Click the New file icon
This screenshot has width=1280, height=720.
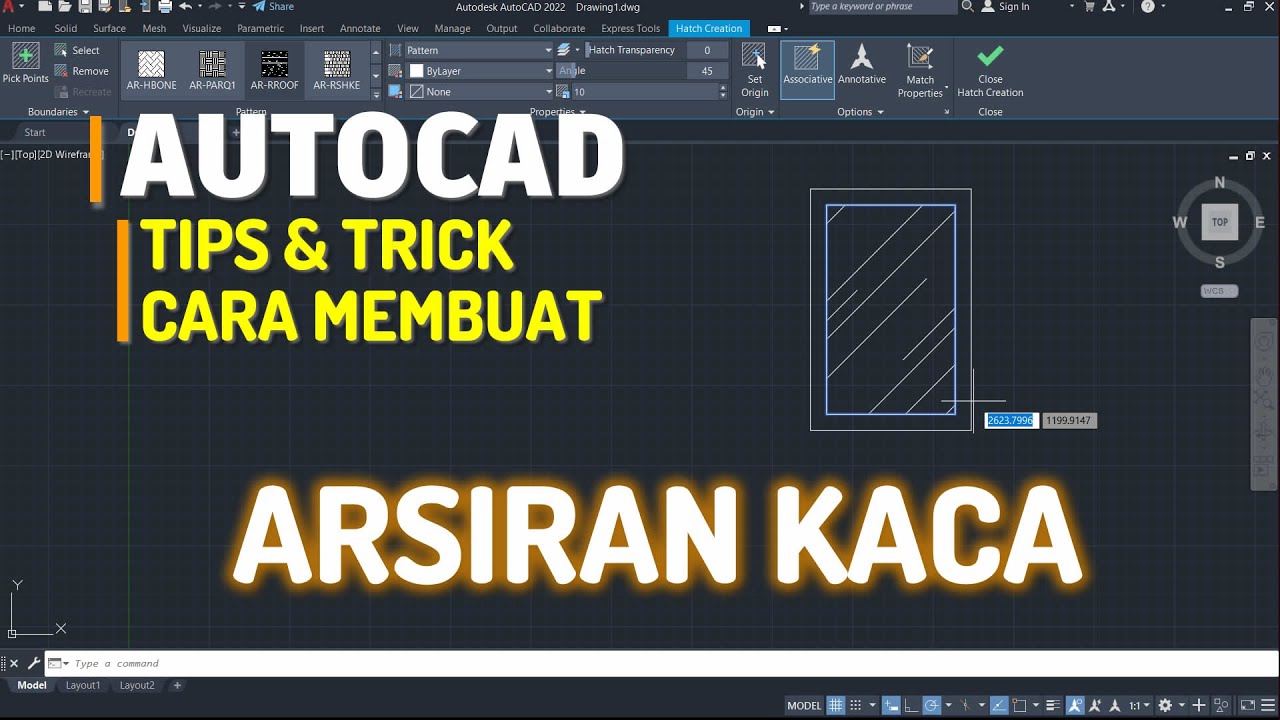45,7
